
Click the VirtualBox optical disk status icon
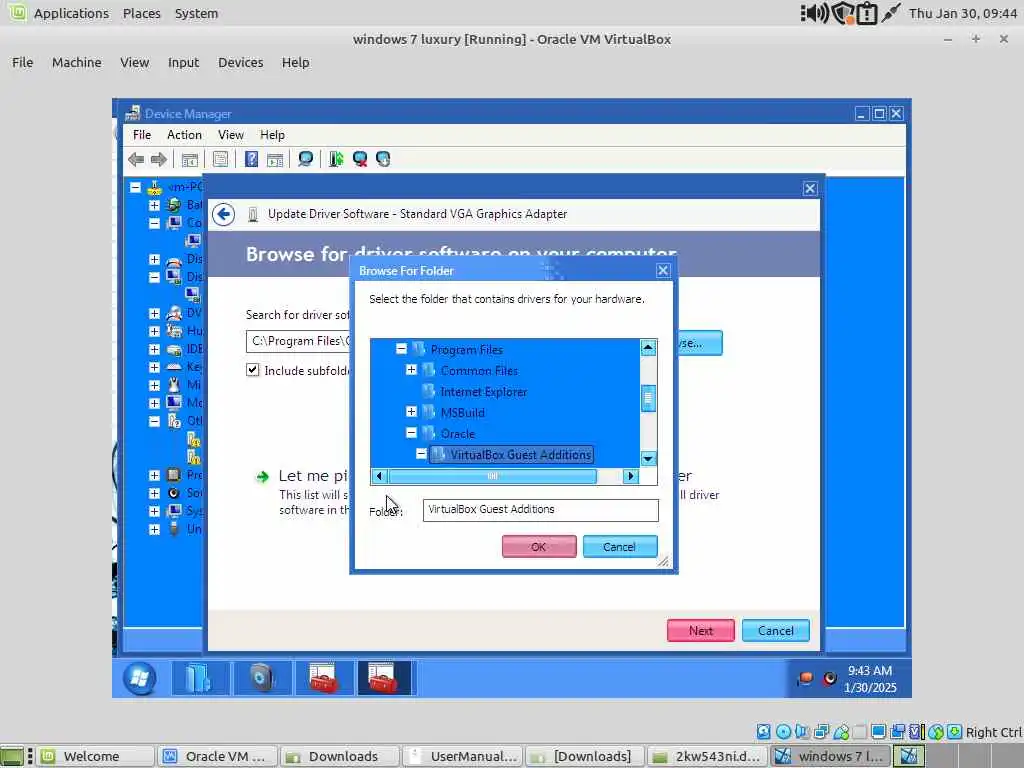pos(784,732)
